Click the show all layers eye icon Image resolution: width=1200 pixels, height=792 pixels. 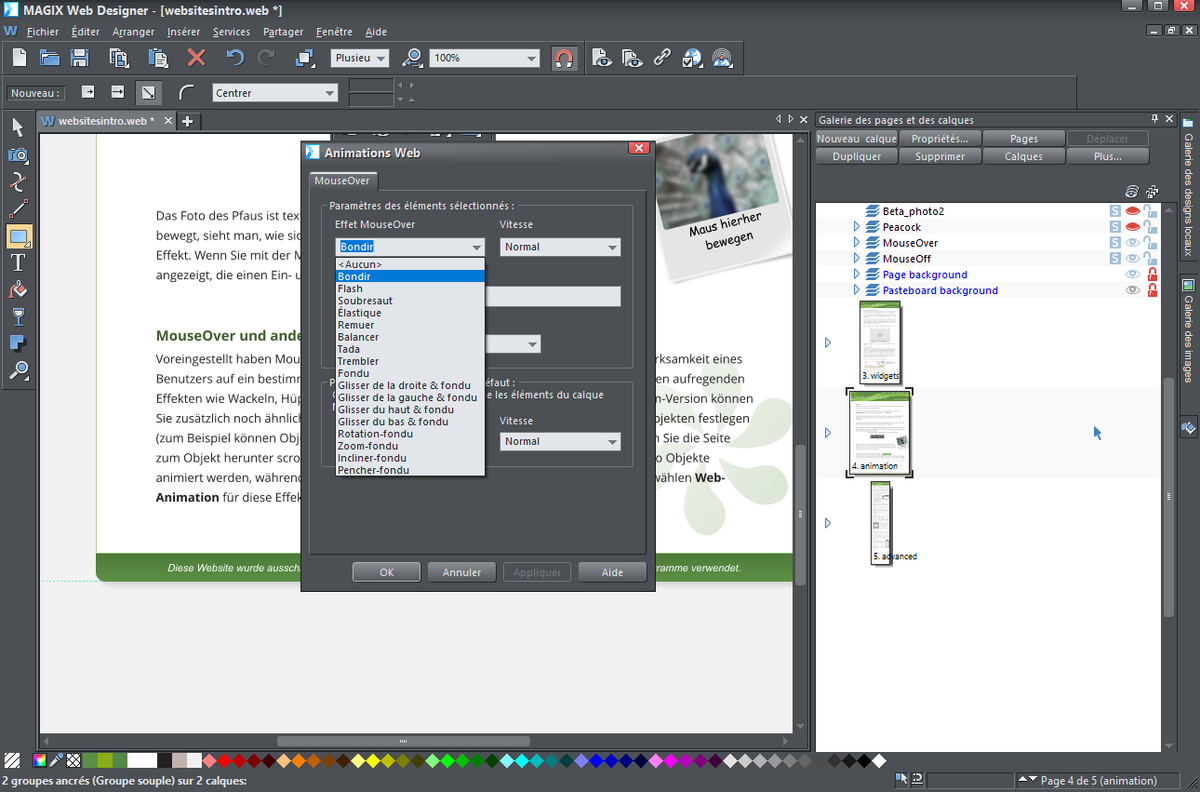(x=1132, y=190)
